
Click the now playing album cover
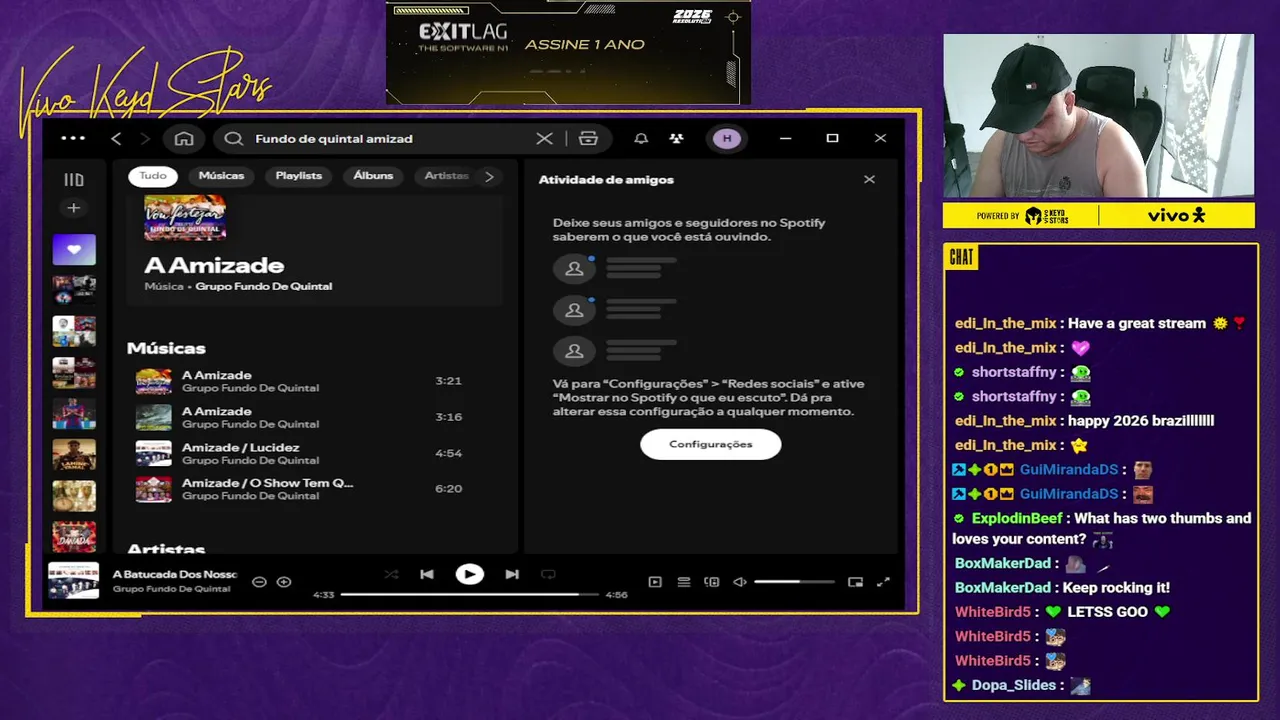(x=74, y=581)
